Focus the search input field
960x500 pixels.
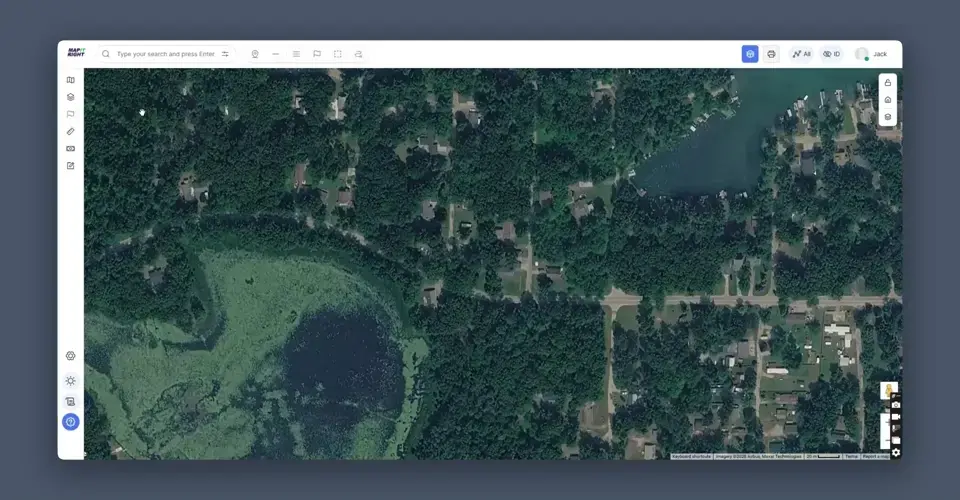[165, 54]
